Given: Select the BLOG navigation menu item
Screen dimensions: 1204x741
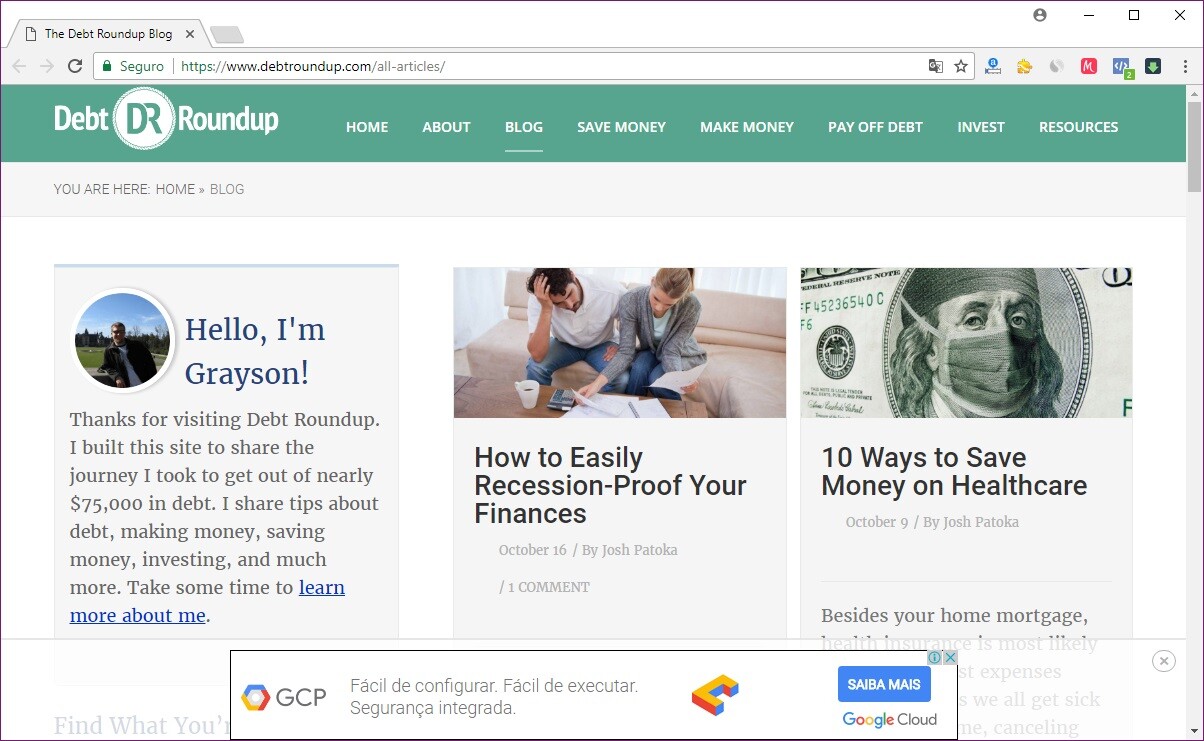Looking at the screenshot, I should pyautogui.click(x=524, y=127).
